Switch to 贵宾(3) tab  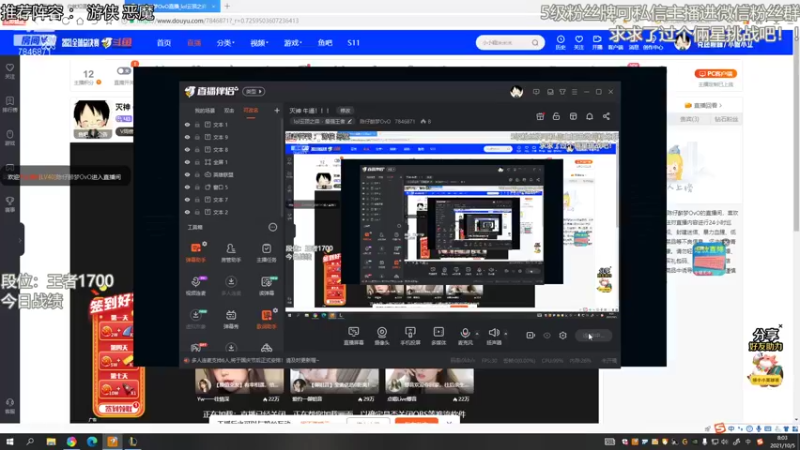click(689, 119)
